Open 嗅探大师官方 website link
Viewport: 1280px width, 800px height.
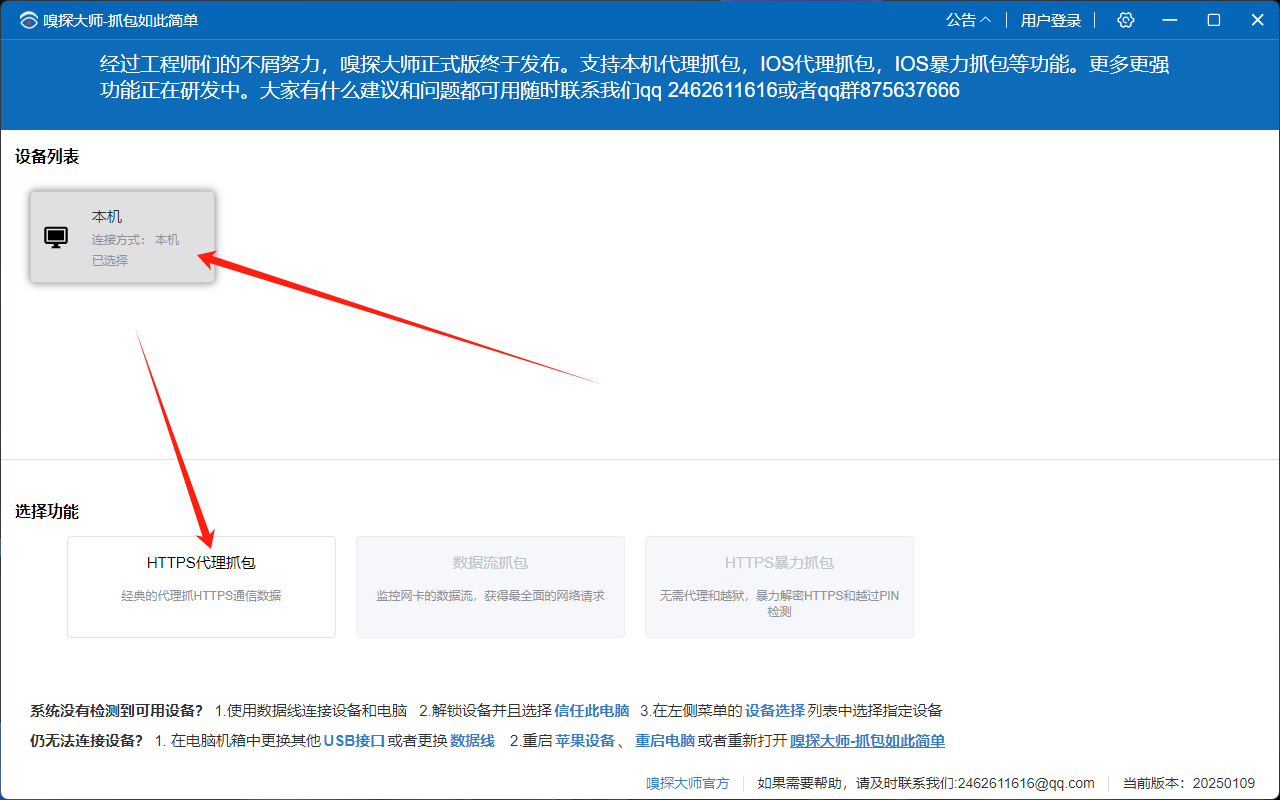pyautogui.click(x=688, y=783)
